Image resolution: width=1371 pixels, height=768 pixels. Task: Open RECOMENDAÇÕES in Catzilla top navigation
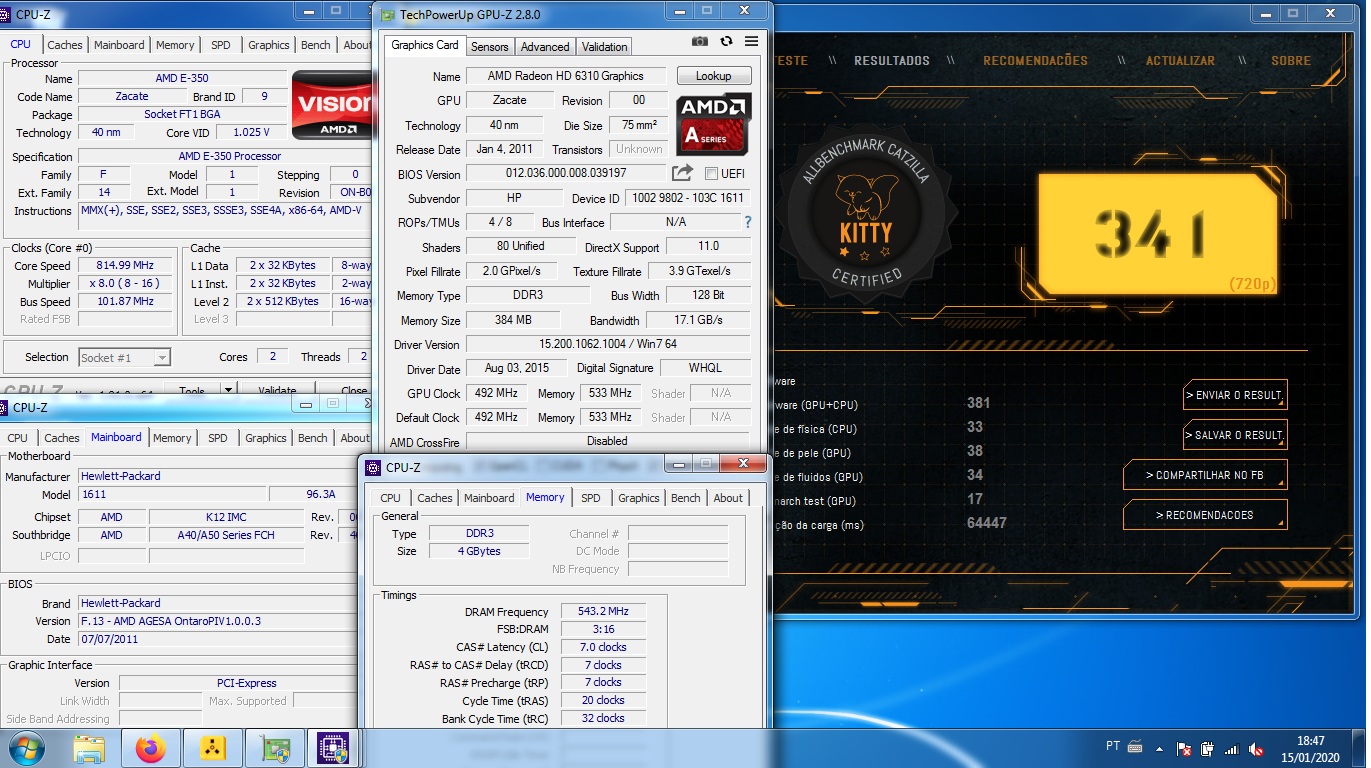tap(1035, 61)
